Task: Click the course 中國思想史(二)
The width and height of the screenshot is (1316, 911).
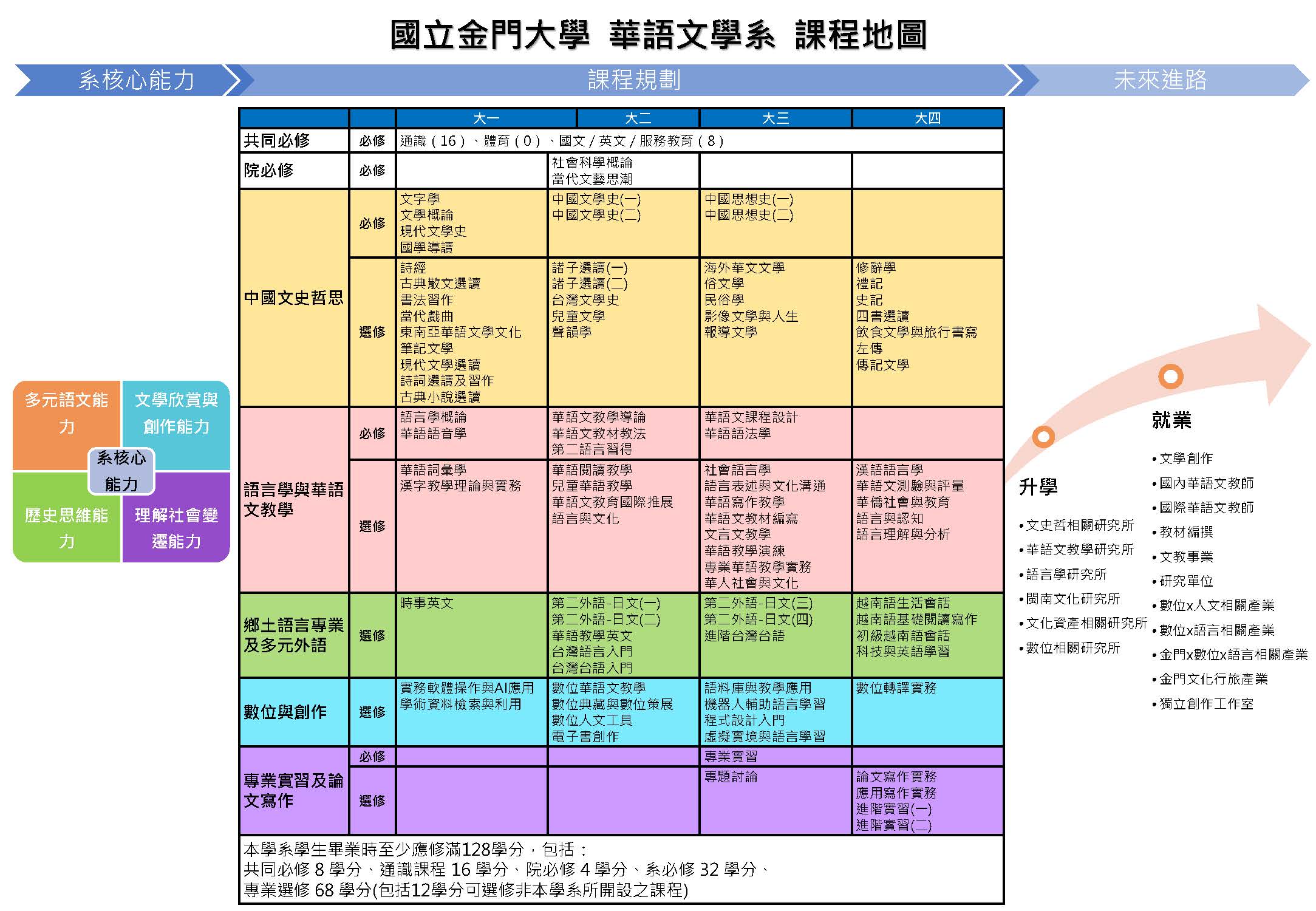Action: click(749, 215)
